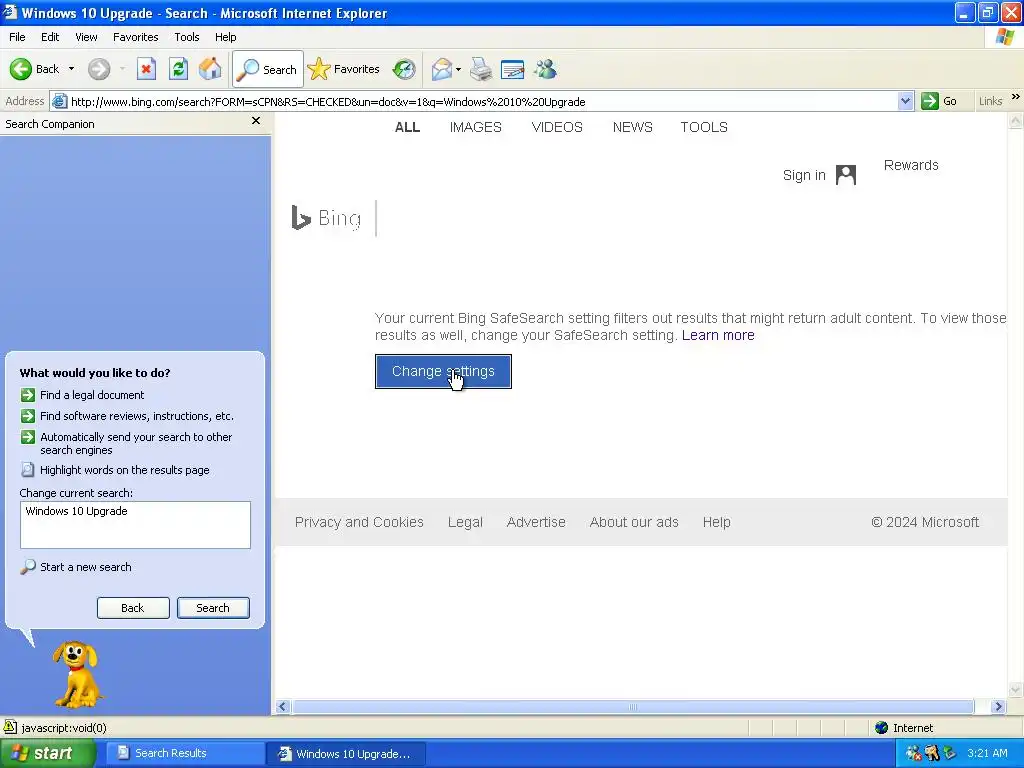1024x768 pixels.
Task: Select the ALL results tab
Action: pos(408,127)
